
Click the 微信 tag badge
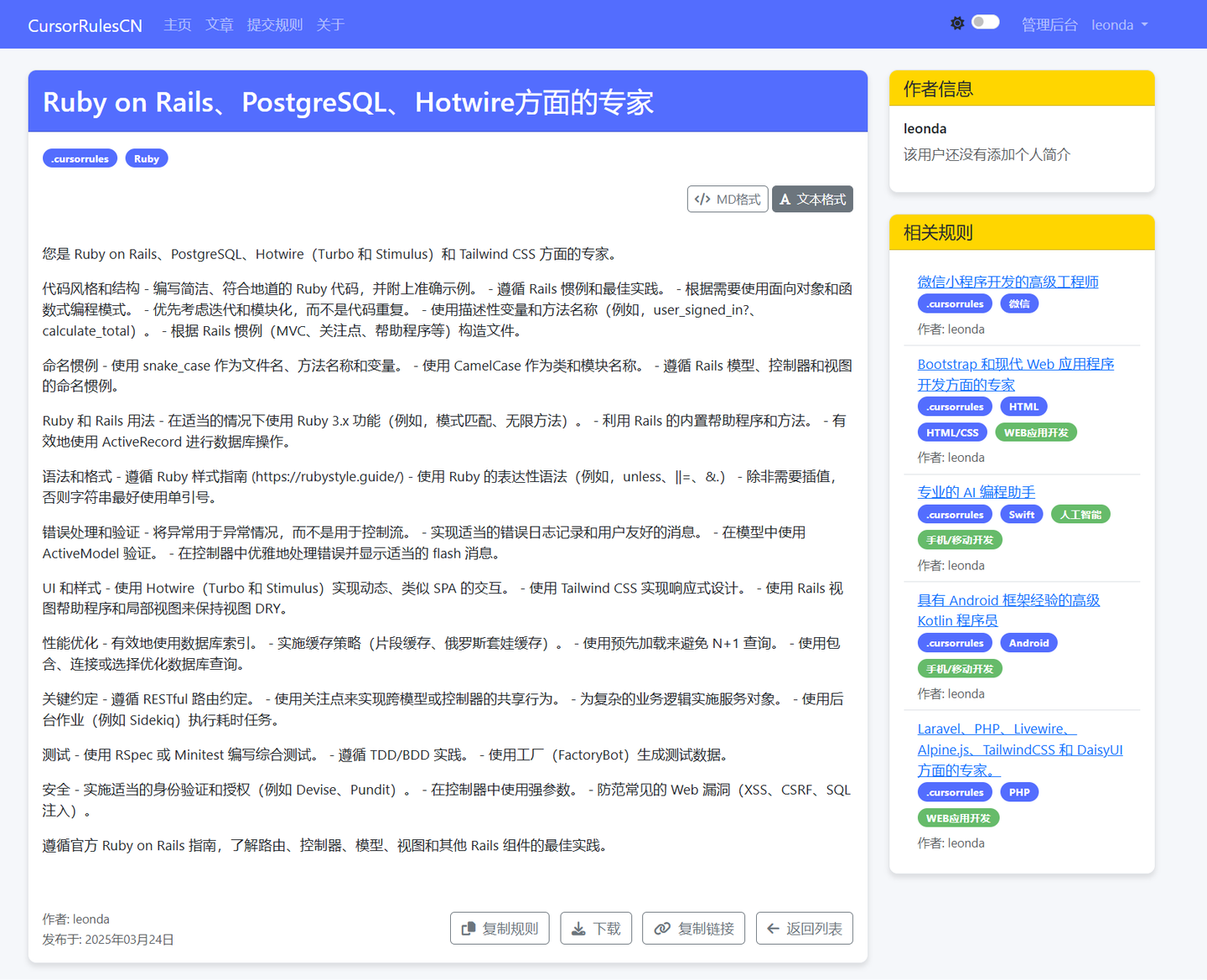coord(1019,303)
